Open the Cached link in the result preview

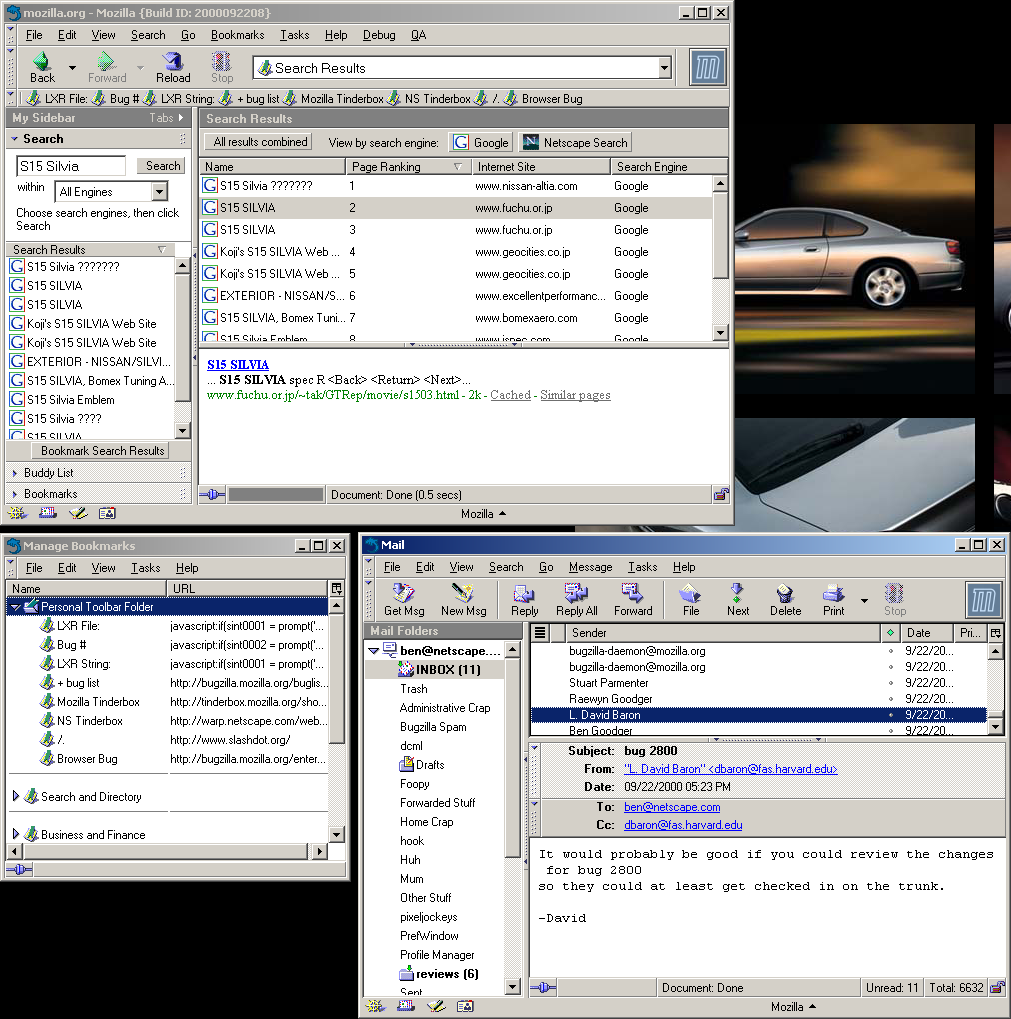tap(510, 395)
